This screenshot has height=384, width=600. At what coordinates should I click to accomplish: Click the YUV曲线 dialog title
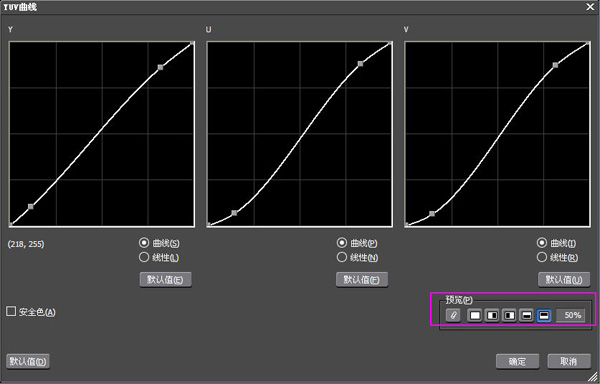pos(20,7)
